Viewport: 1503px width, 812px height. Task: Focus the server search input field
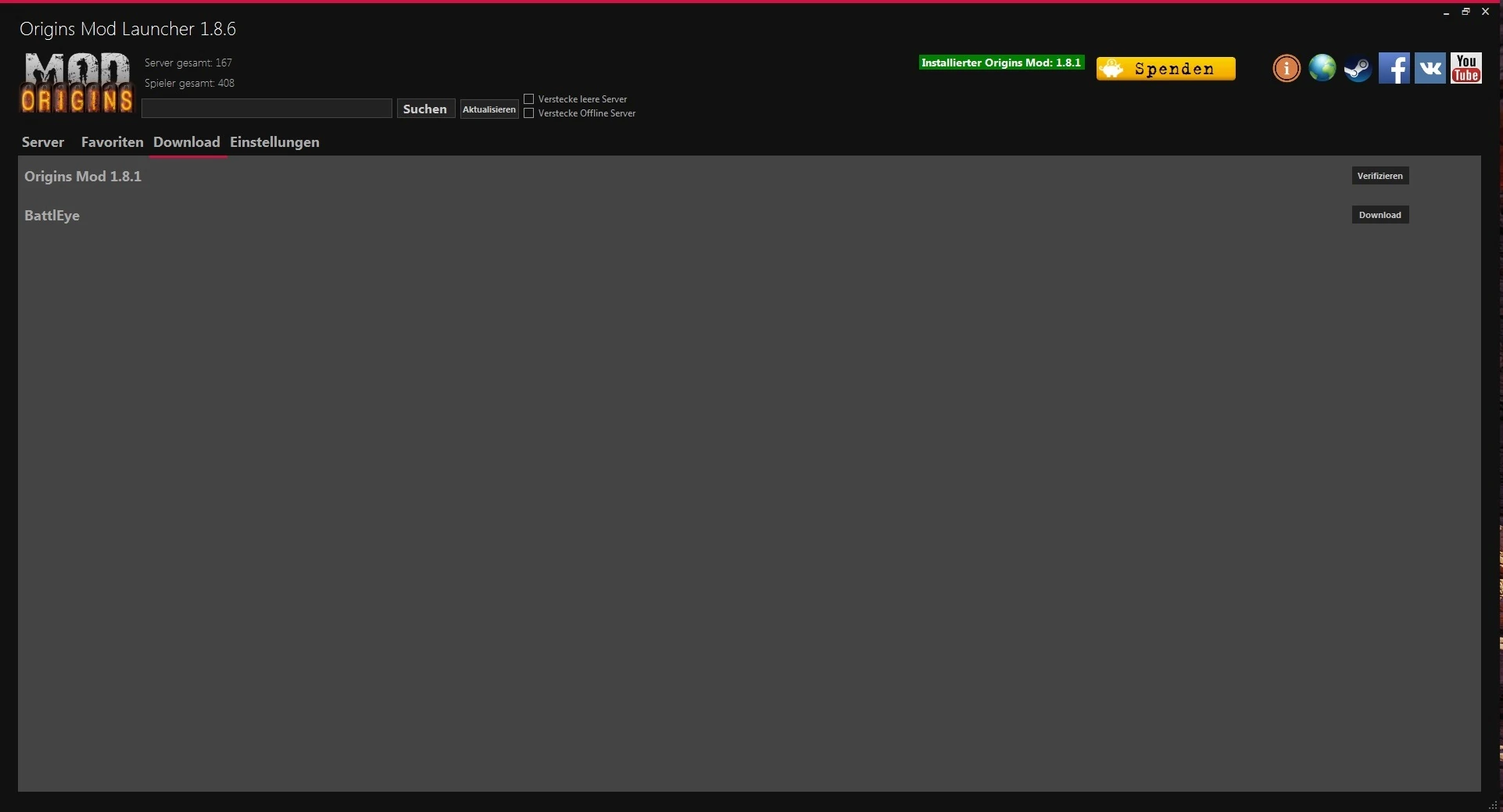coord(267,109)
